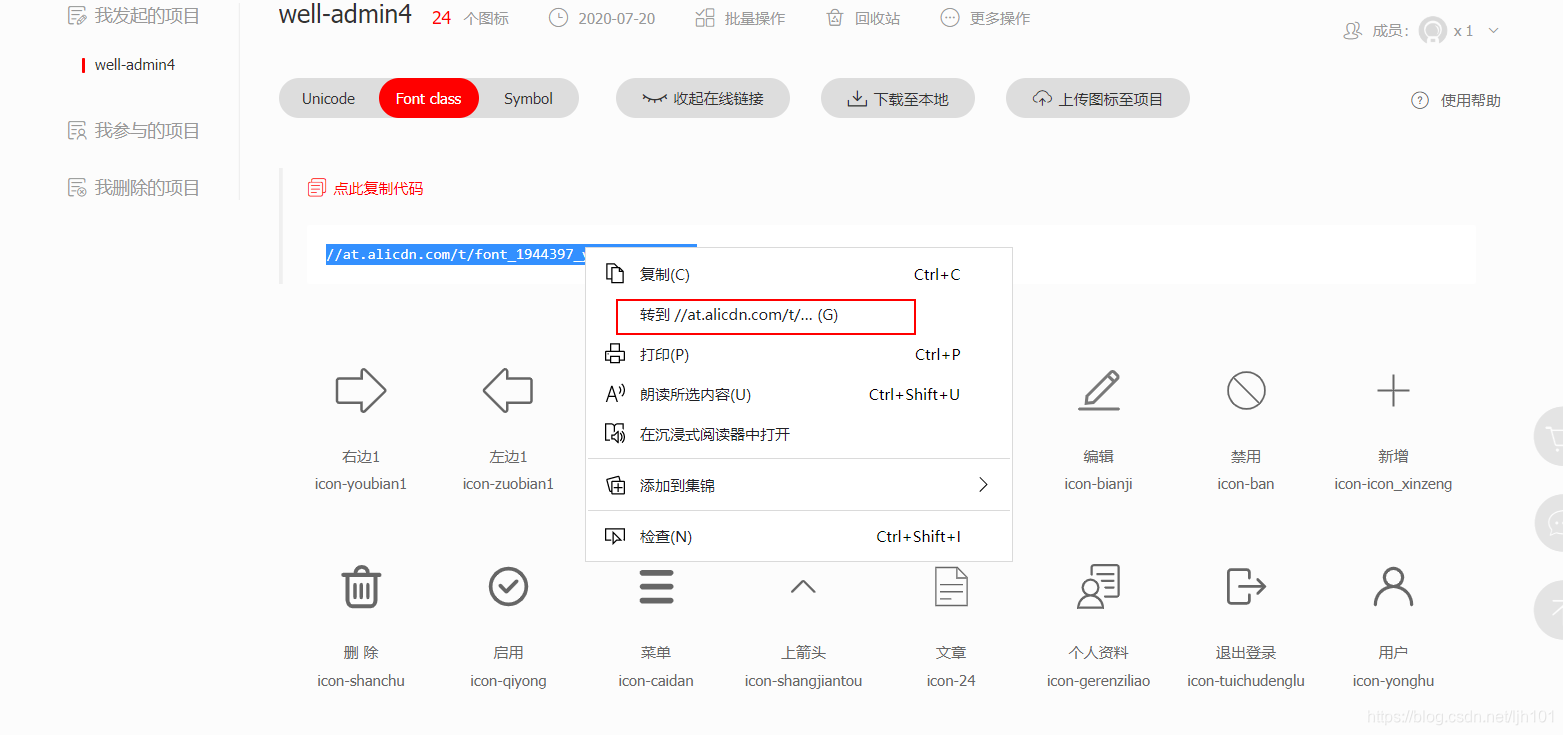Select the icon-24 article document icon
The image size is (1563, 735).
pyautogui.click(x=950, y=586)
